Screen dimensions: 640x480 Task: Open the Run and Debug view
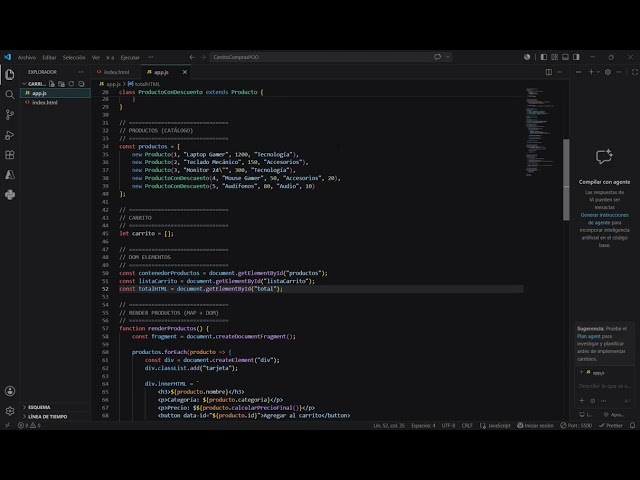coord(10,135)
